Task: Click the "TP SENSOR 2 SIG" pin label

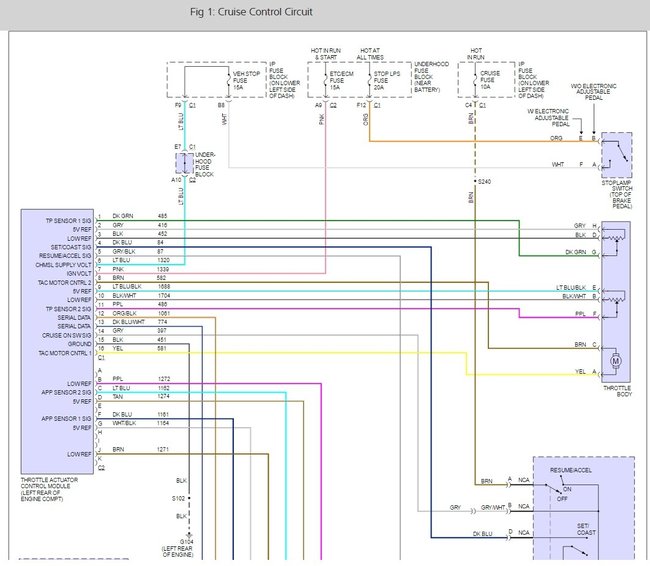Action: tap(68, 309)
